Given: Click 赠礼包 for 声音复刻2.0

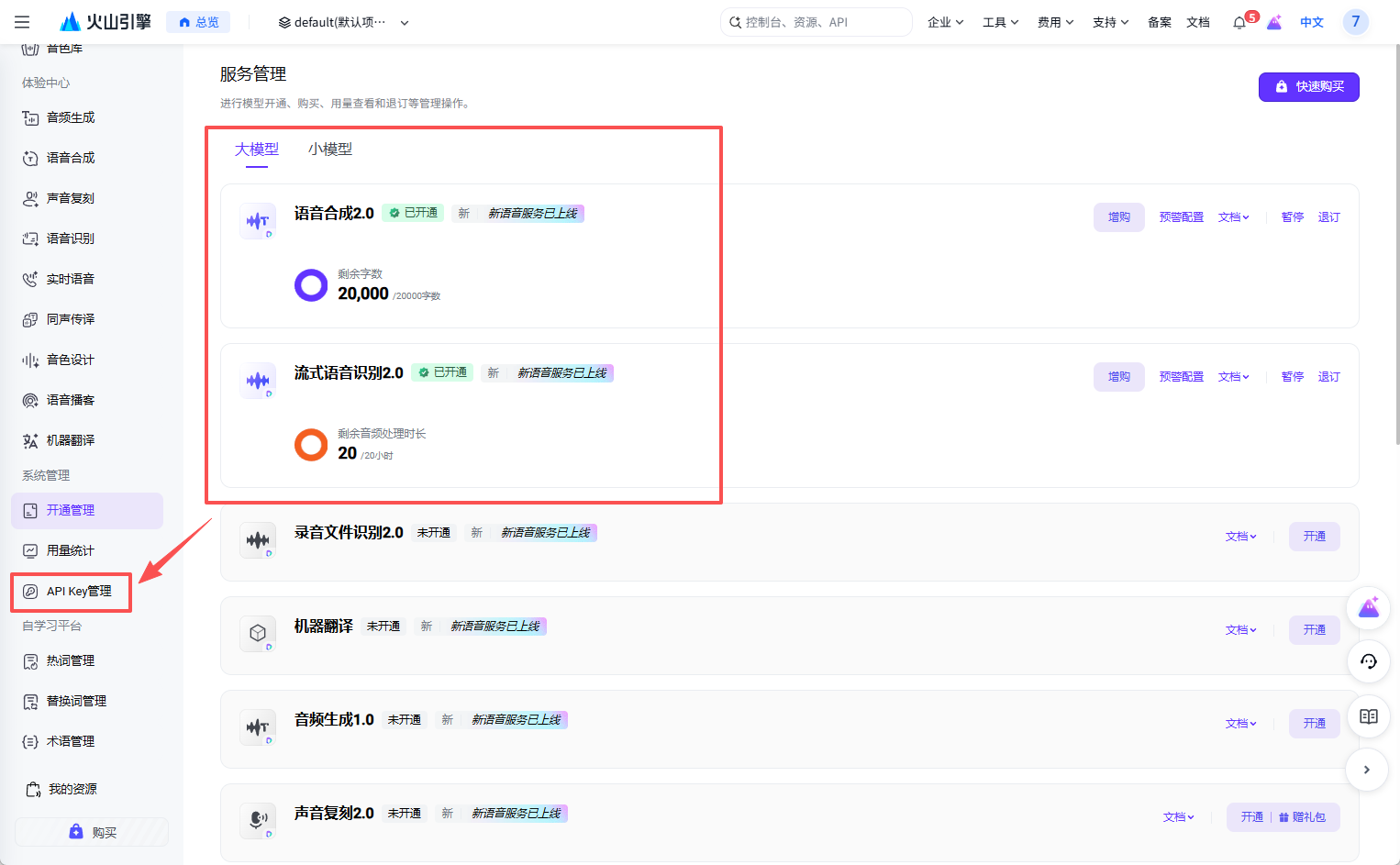Looking at the screenshot, I should [1303, 817].
